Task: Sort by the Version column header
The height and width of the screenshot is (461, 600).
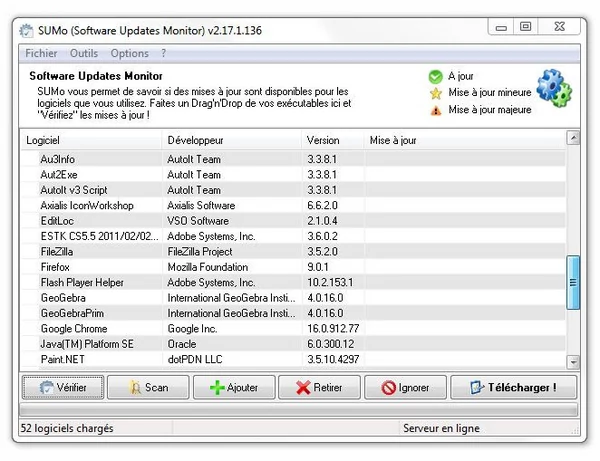Action: tap(333, 140)
